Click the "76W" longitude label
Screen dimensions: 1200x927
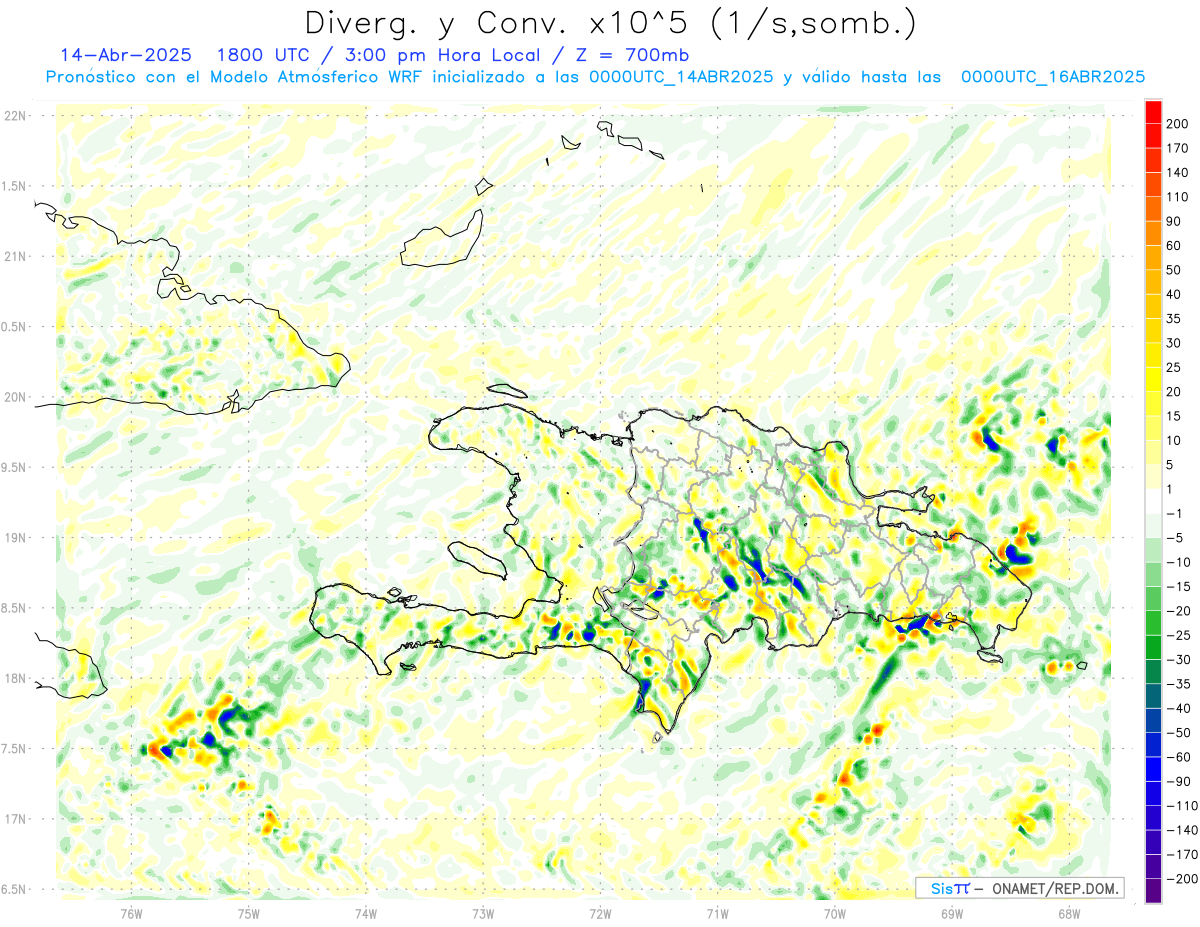click(x=131, y=913)
